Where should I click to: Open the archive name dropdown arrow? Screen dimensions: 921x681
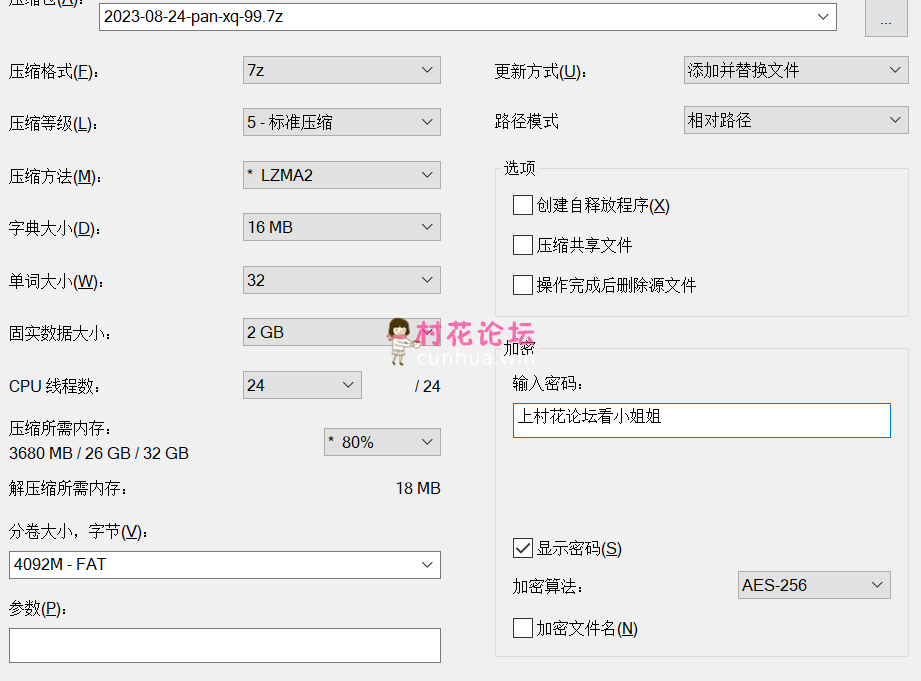coord(823,16)
